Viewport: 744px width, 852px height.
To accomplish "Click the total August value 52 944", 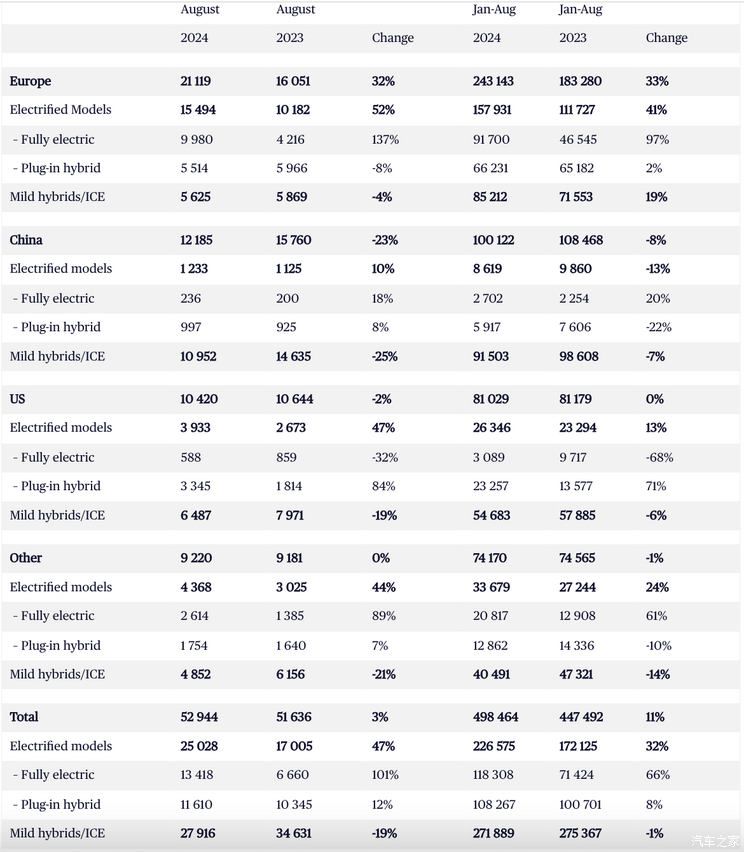I will 201,717.
